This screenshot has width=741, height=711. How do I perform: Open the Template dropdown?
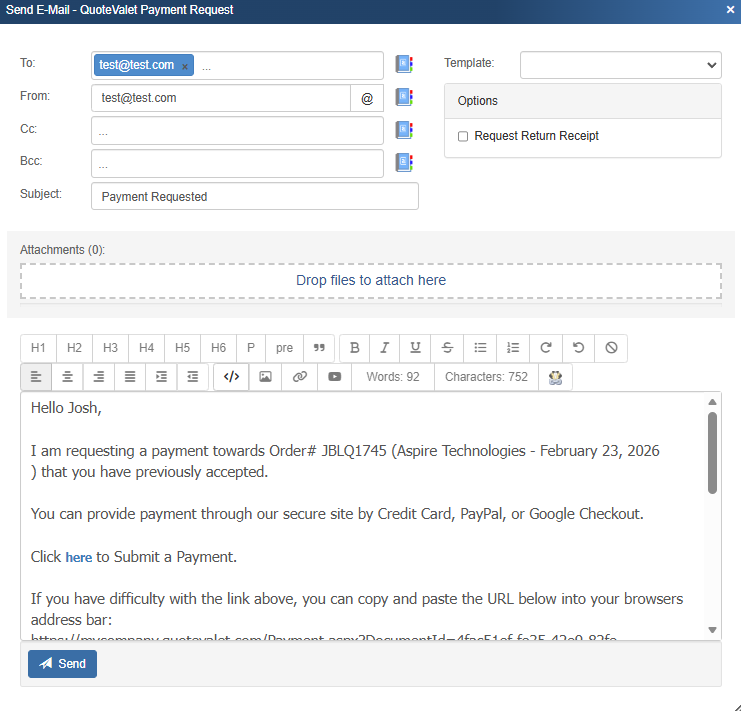click(620, 65)
